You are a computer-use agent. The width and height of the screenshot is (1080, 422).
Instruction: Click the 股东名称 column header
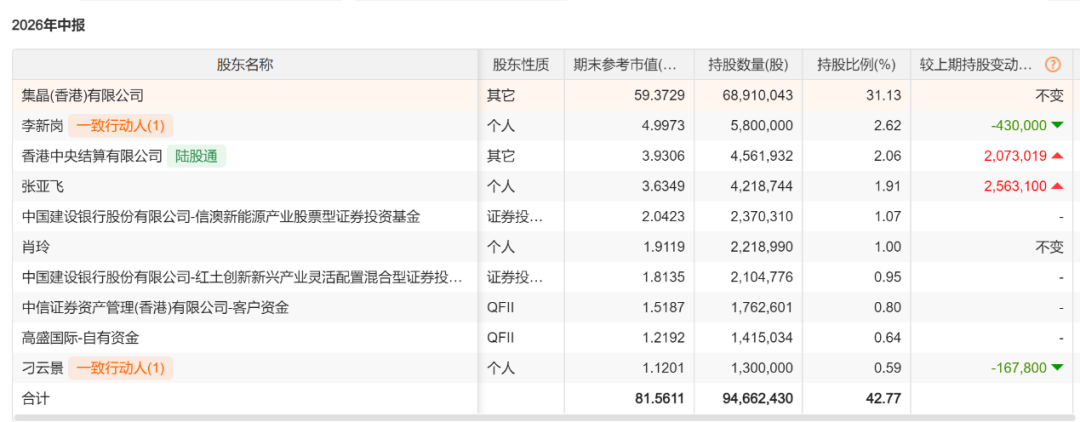[245, 65]
